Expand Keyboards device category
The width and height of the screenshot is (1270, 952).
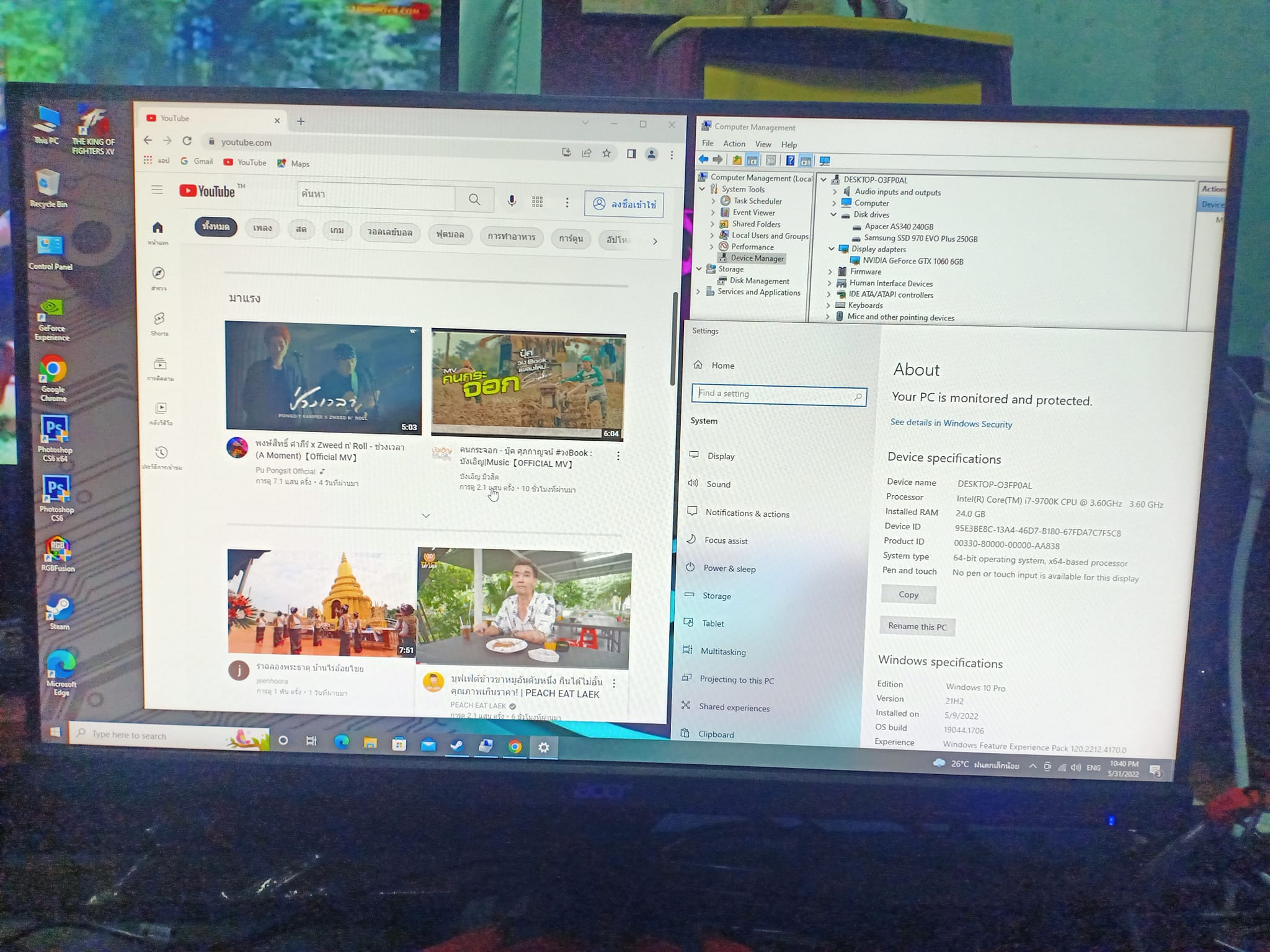tap(828, 305)
